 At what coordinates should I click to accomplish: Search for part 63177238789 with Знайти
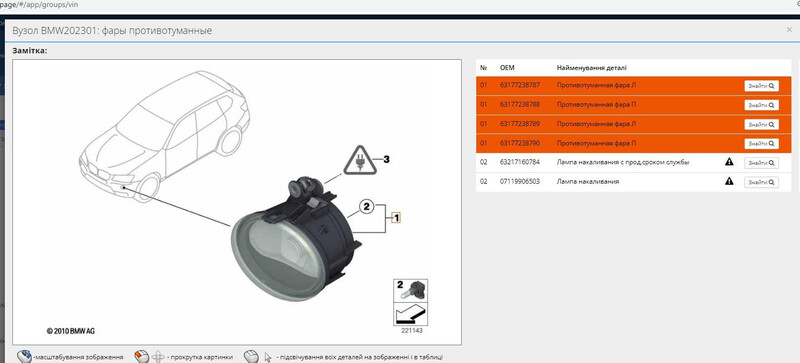[761, 125]
